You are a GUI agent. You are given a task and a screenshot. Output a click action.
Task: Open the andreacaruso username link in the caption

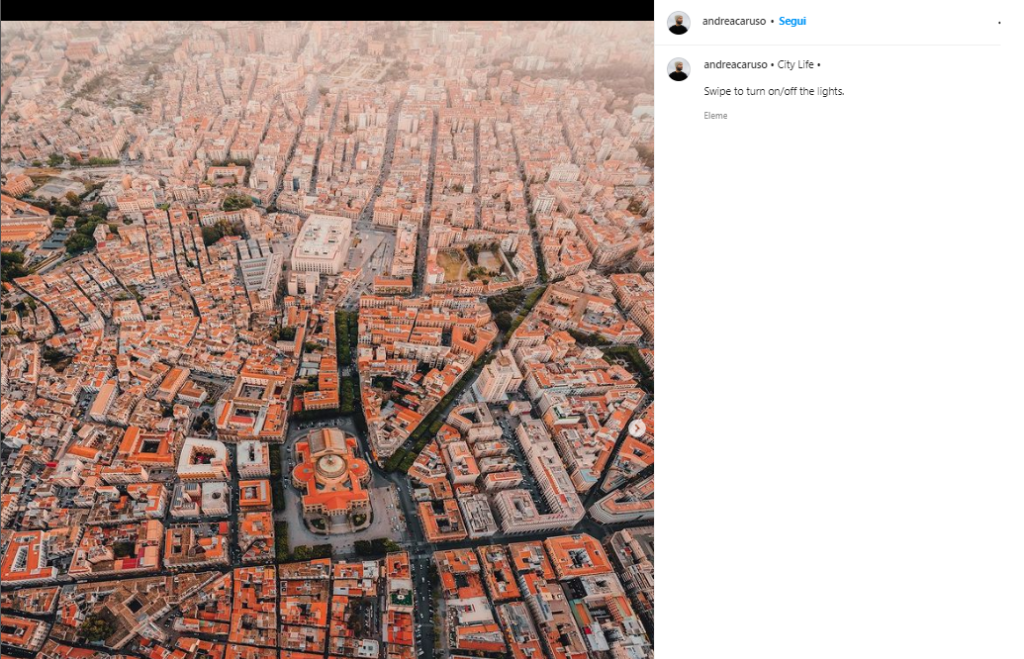pyautogui.click(x=735, y=65)
